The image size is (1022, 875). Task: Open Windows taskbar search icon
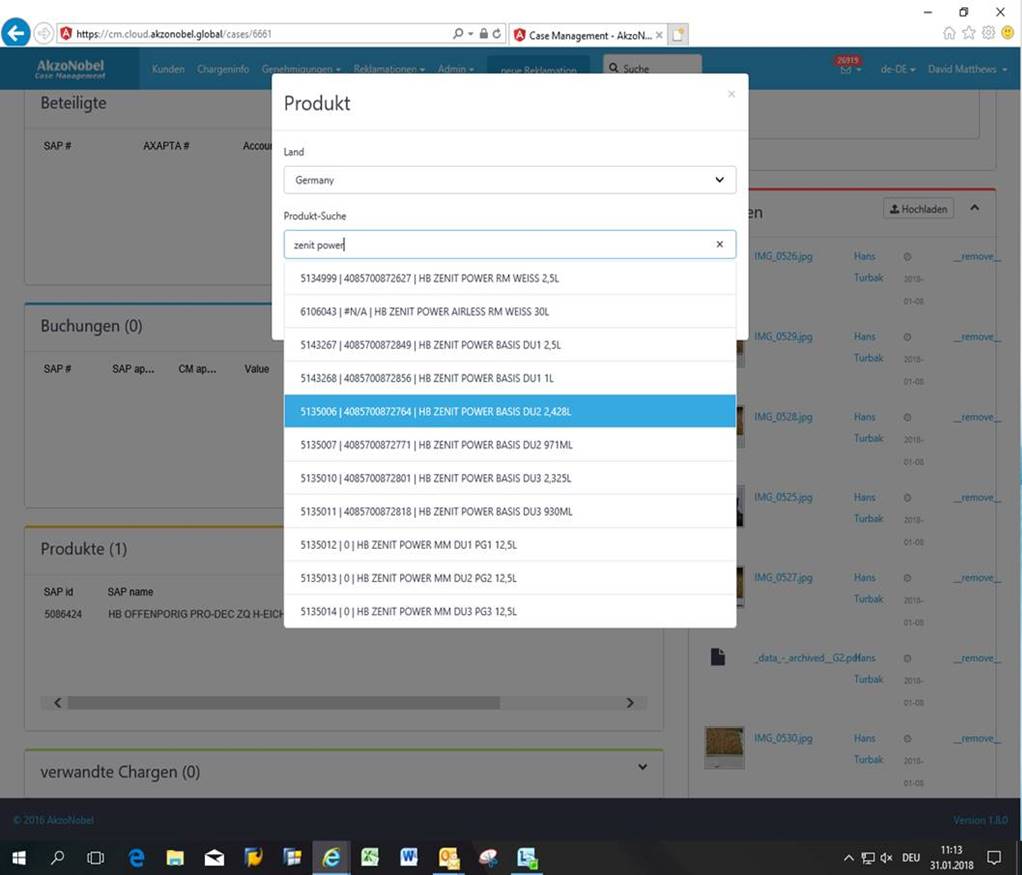(x=57, y=857)
